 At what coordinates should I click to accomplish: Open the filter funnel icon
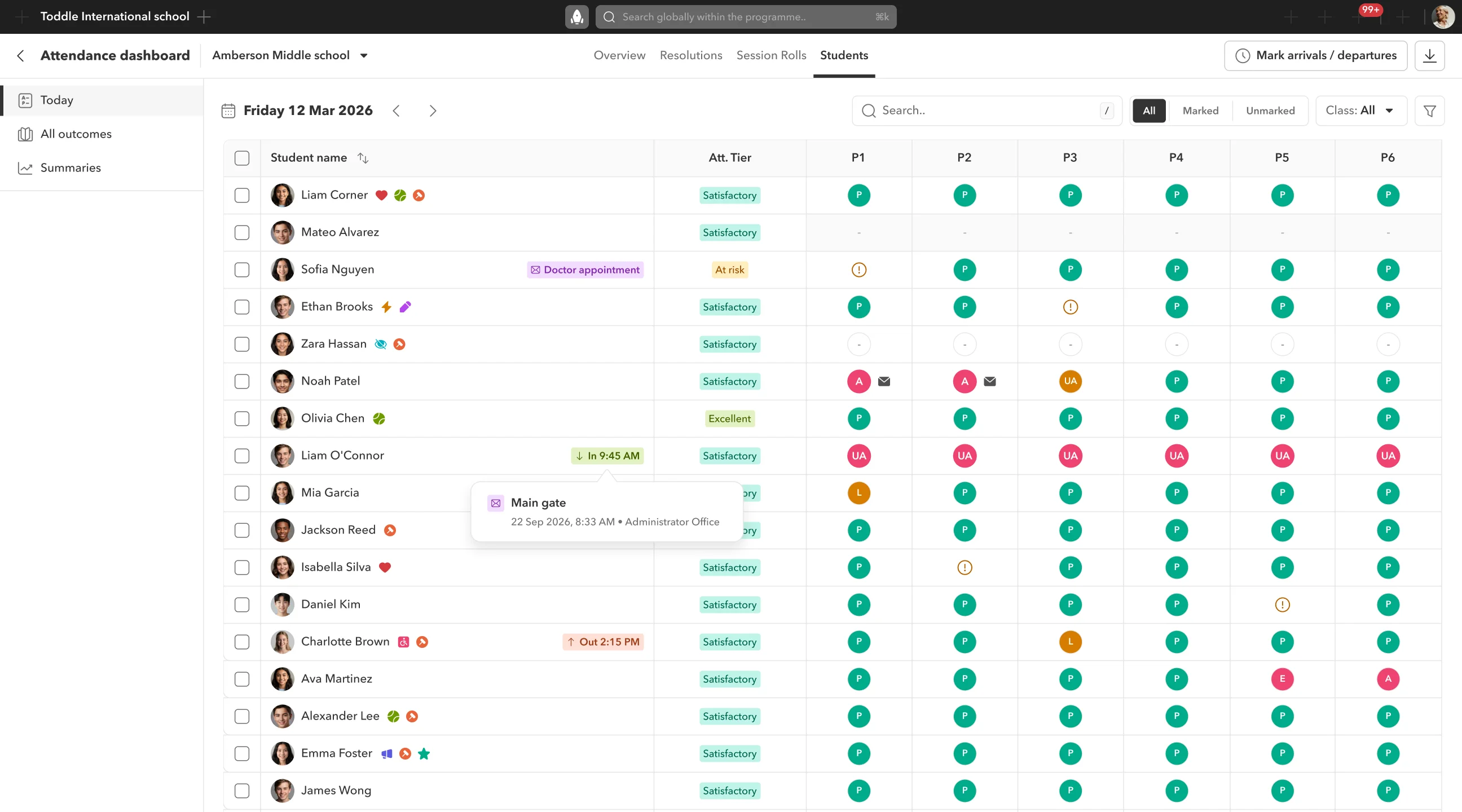tap(1429, 111)
